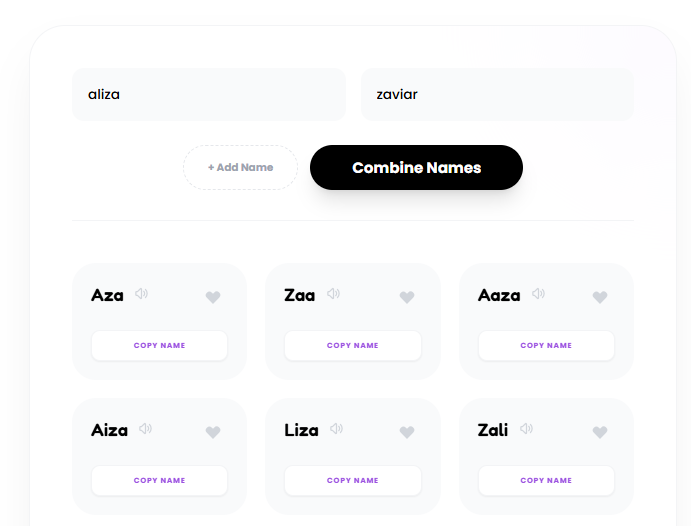The image size is (691, 526).
Task: Listen to the name Aaza
Action: tap(539, 294)
